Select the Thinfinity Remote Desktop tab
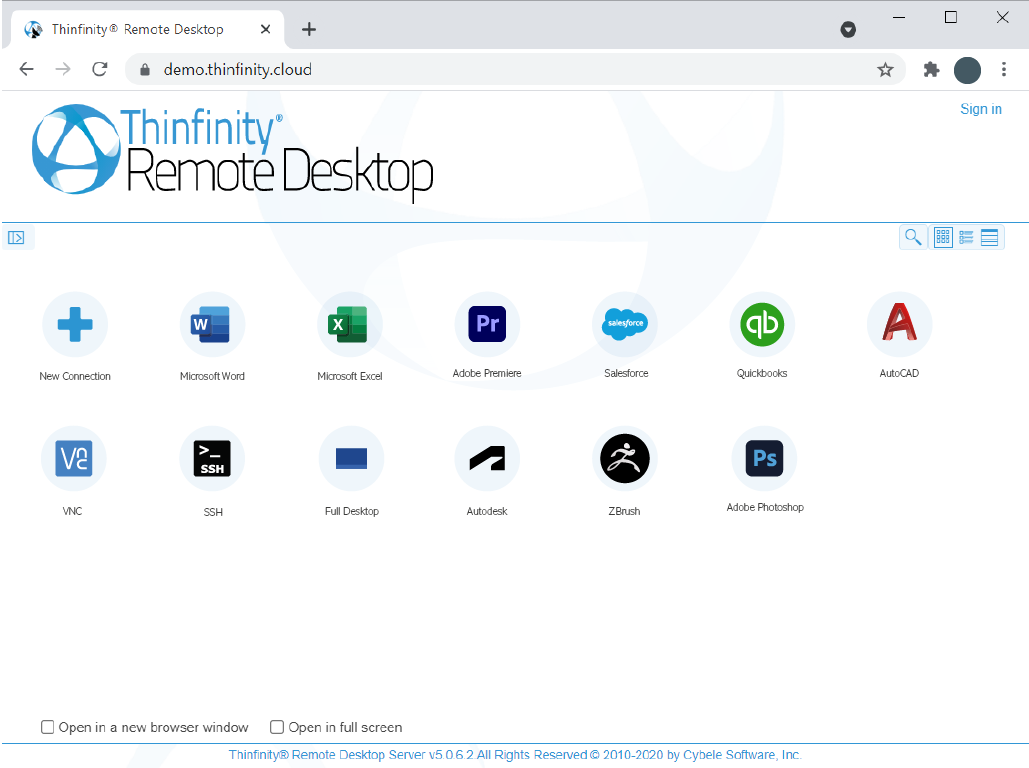1029x768 pixels. pyautogui.click(x=148, y=30)
